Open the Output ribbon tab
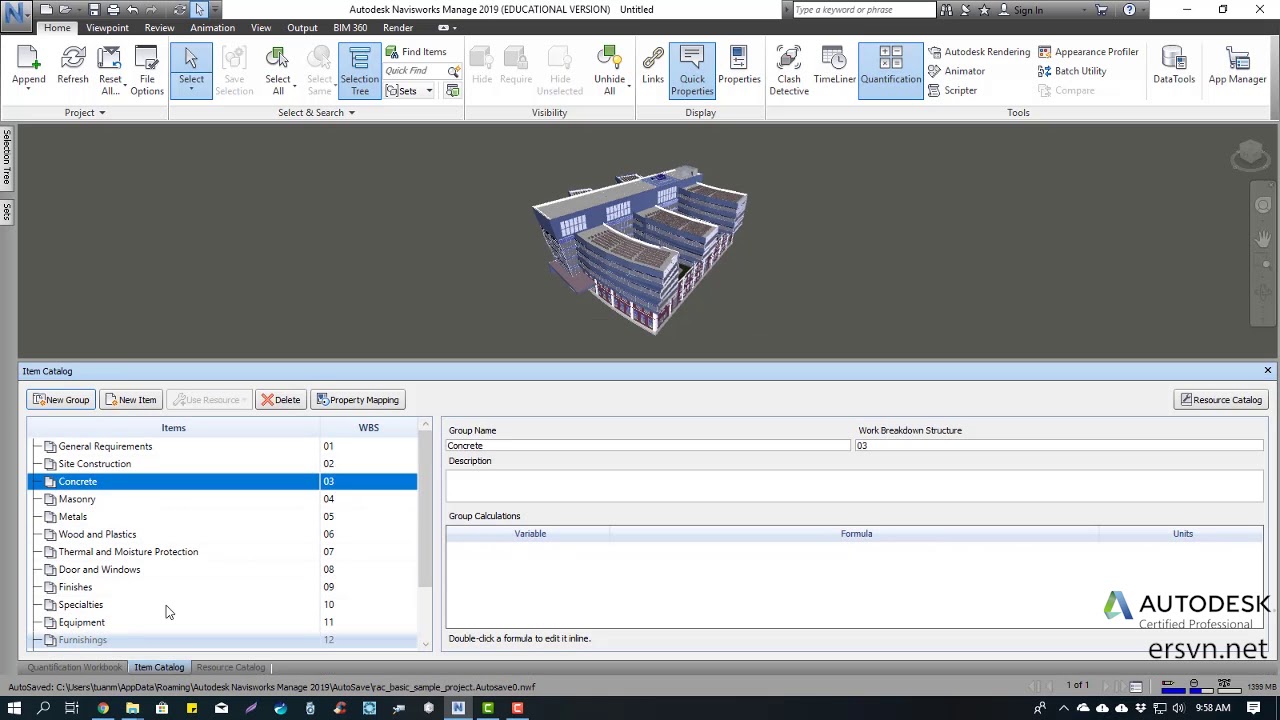The height and width of the screenshot is (720, 1280). pos(302,28)
